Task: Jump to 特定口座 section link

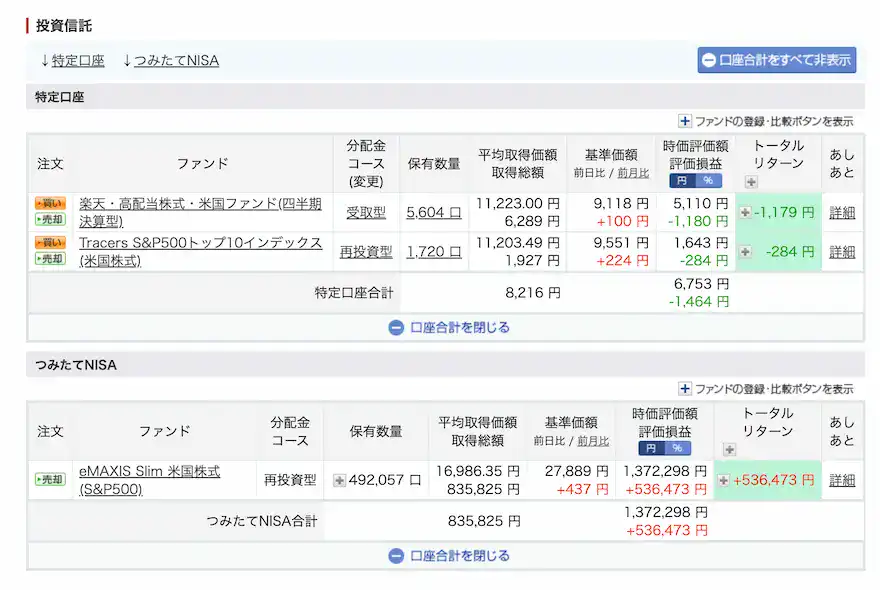Action: pyautogui.click(x=78, y=61)
